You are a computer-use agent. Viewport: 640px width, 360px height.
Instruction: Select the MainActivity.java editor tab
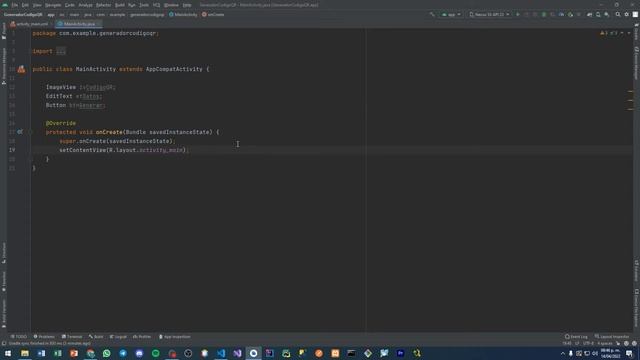tap(79, 24)
